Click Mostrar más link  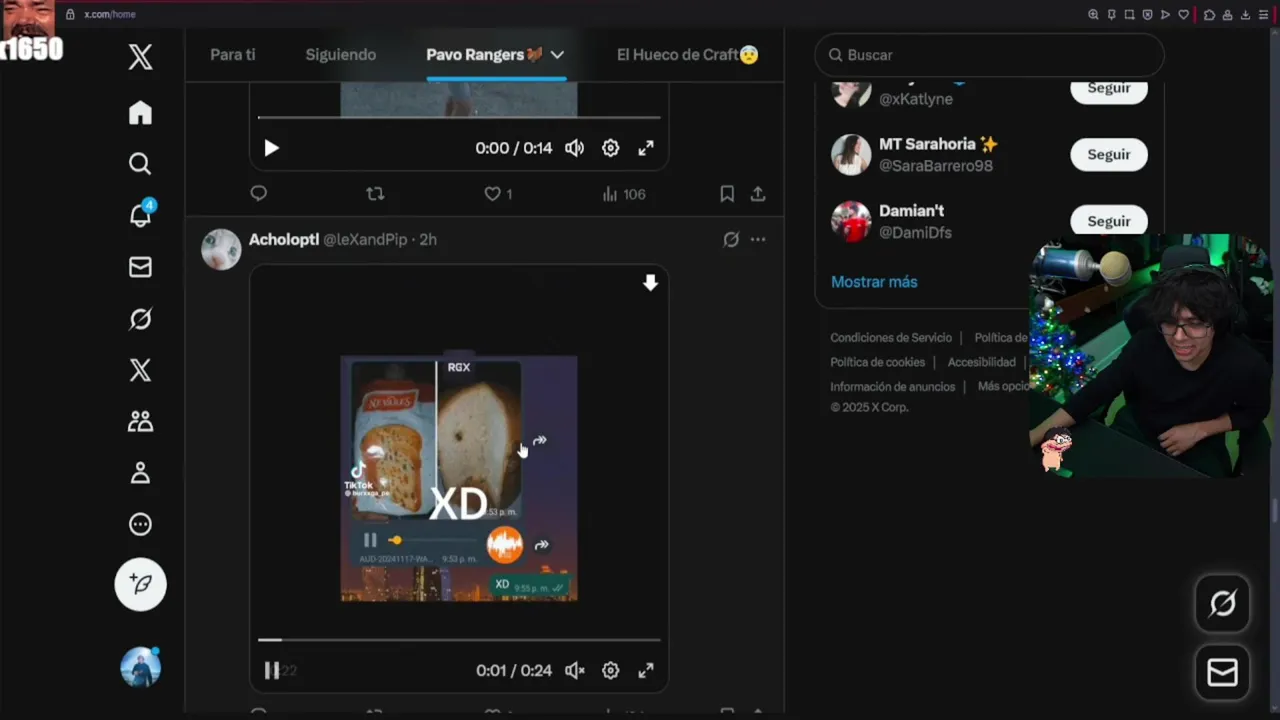click(874, 282)
